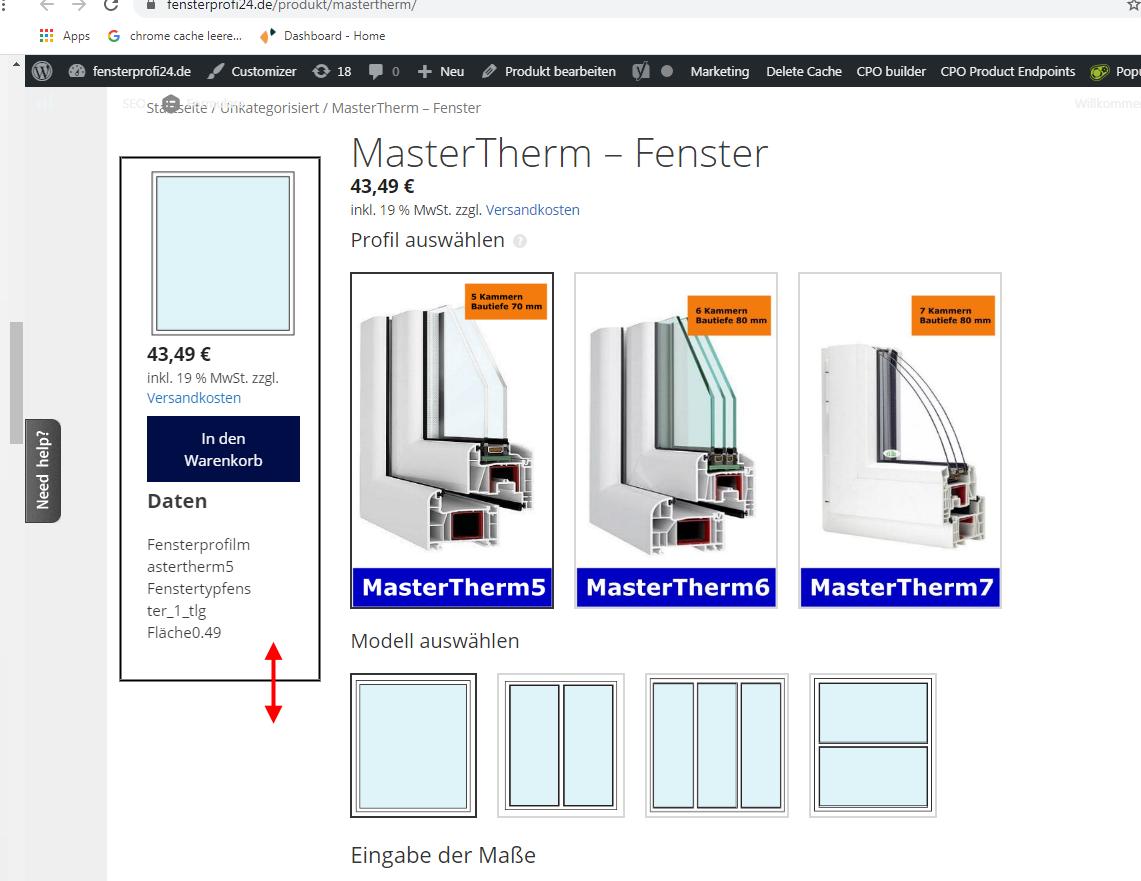Image resolution: width=1141 pixels, height=881 pixels.
Task: Reload the page in browser
Action: pyautogui.click(x=111, y=5)
